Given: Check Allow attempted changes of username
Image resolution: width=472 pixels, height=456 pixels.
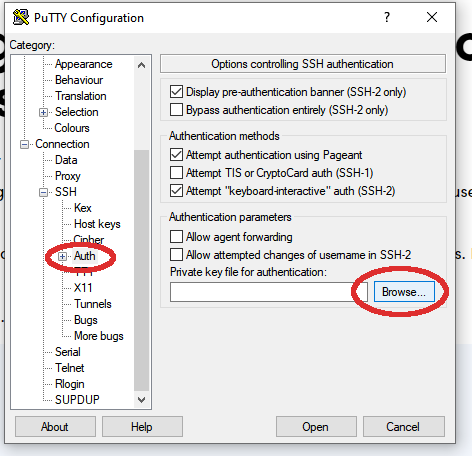Looking at the screenshot, I should [x=176, y=255].
